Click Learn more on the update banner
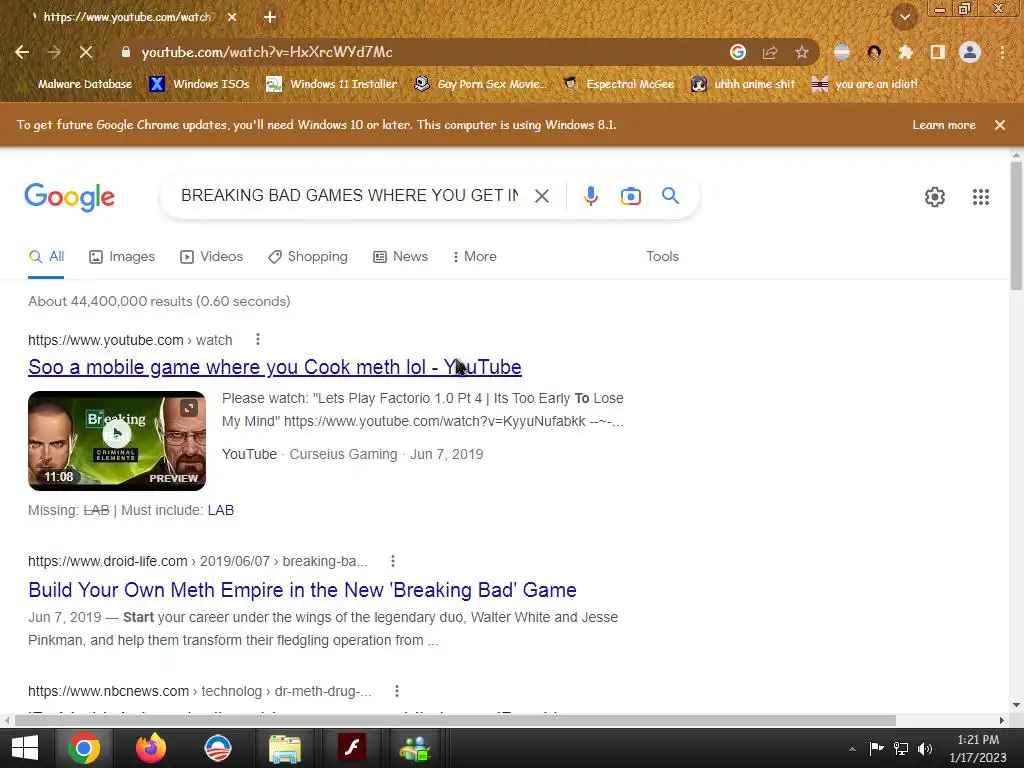The height and width of the screenshot is (768, 1024). 944,125
